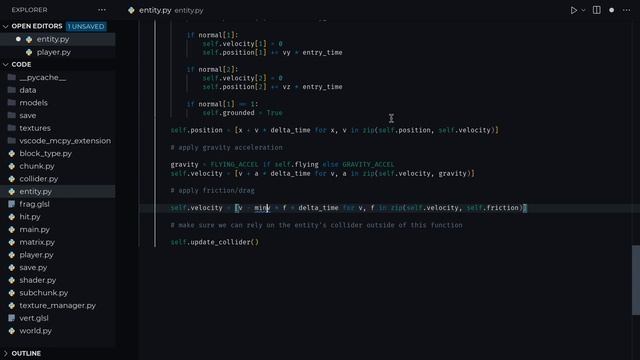
Task: Expand the textures folder
Action: (35, 128)
